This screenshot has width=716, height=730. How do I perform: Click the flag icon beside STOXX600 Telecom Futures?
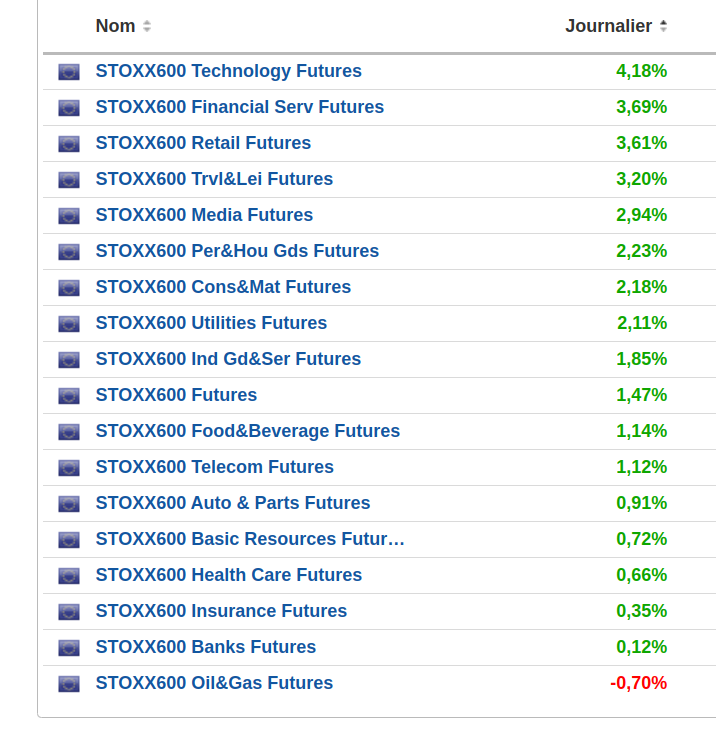68,468
